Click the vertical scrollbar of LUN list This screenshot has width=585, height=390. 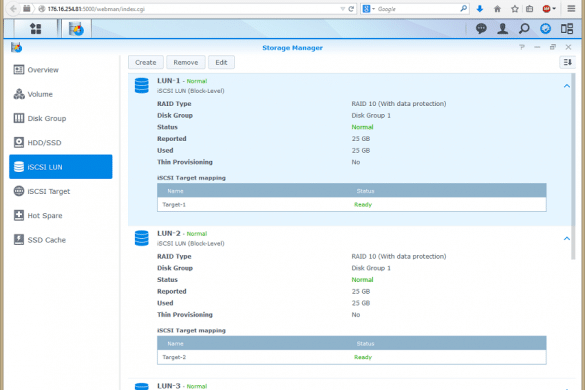point(573,166)
